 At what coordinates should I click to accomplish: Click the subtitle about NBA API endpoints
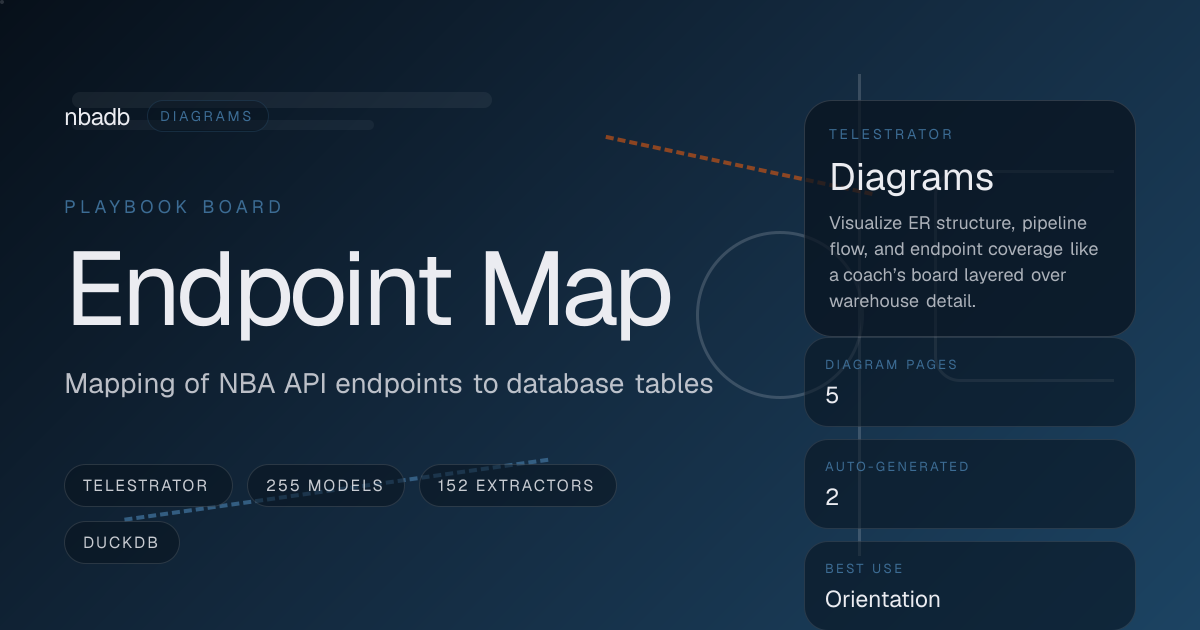click(x=389, y=384)
